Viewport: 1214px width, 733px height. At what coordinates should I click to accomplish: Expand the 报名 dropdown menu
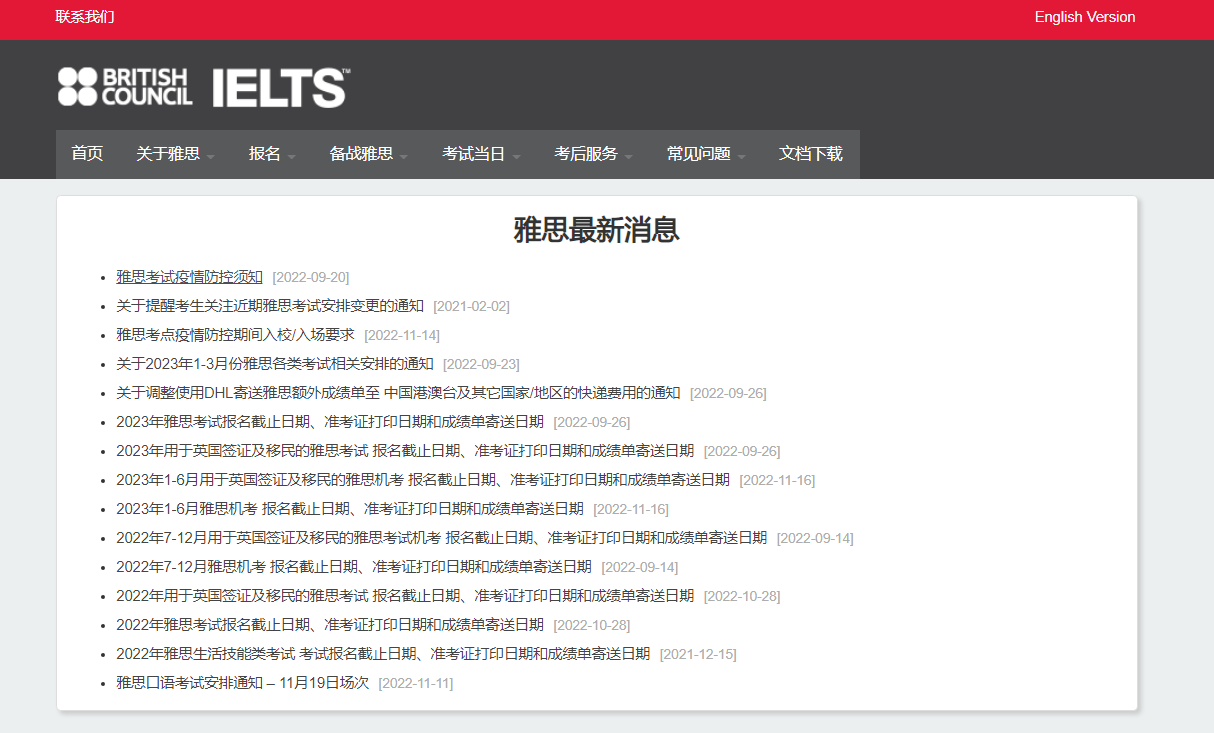[272, 154]
